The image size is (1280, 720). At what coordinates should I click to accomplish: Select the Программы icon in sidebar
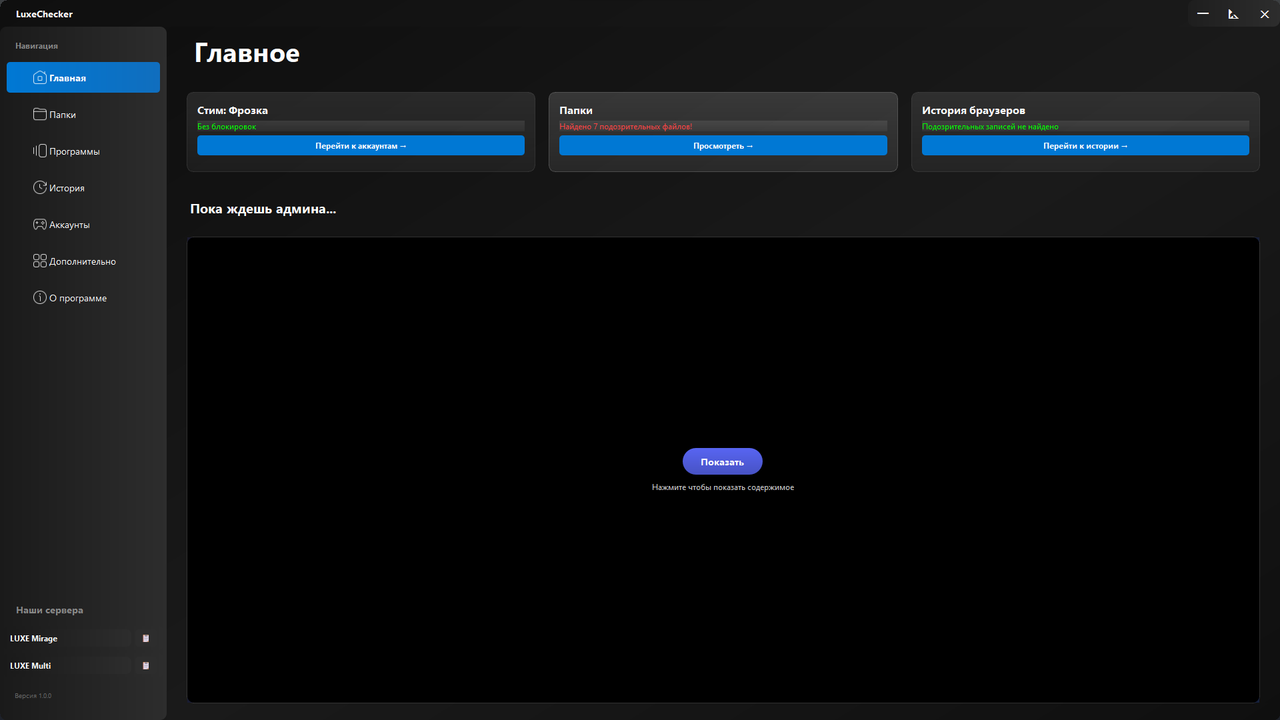click(40, 151)
